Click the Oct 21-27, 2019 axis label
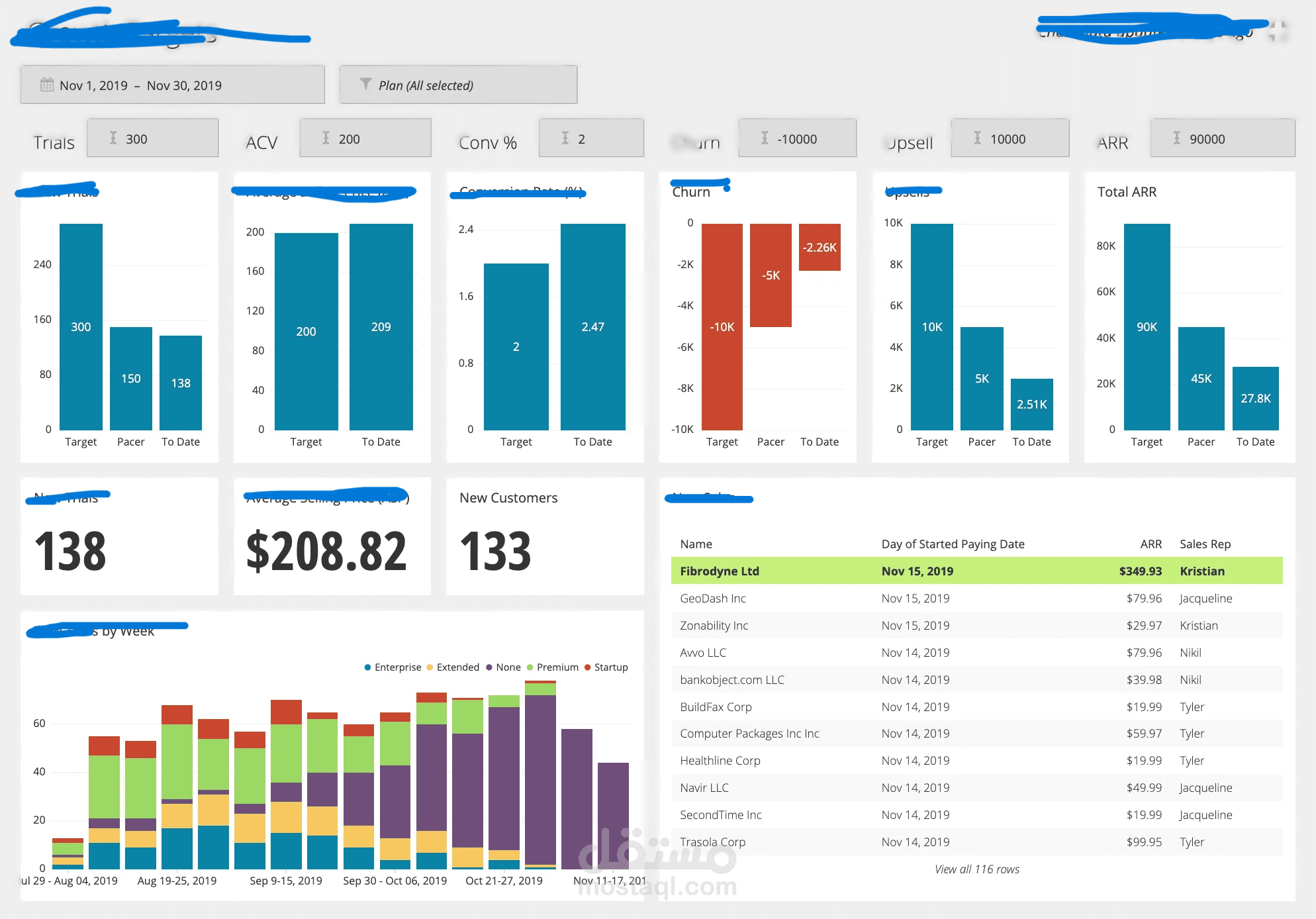 (504, 881)
